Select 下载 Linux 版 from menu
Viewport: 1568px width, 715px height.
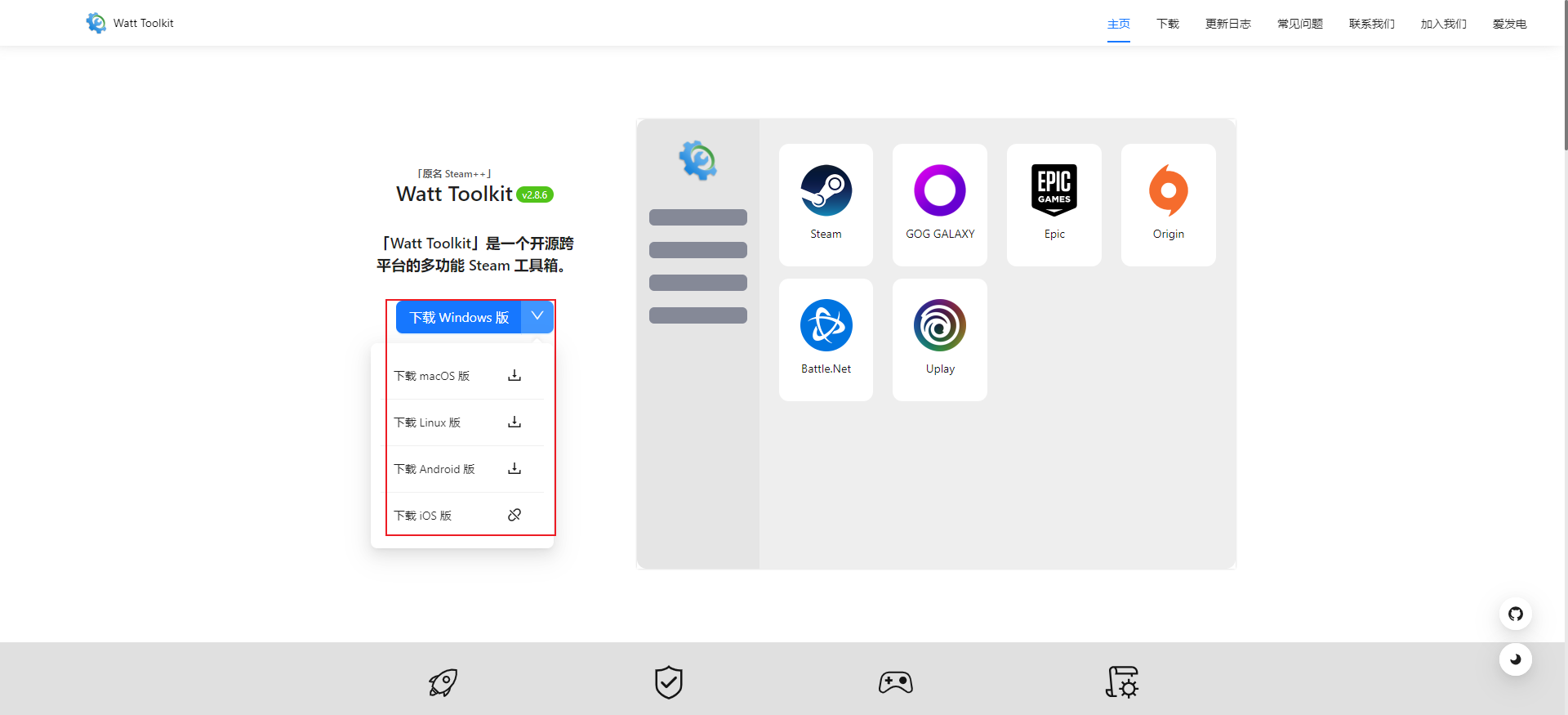coord(427,422)
